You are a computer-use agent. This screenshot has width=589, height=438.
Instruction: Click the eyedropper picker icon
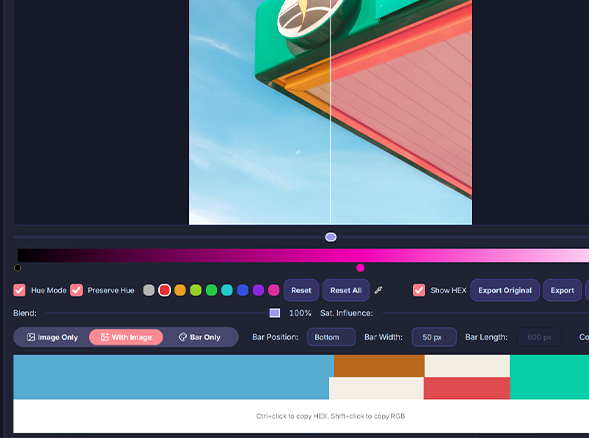pos(378,290)
